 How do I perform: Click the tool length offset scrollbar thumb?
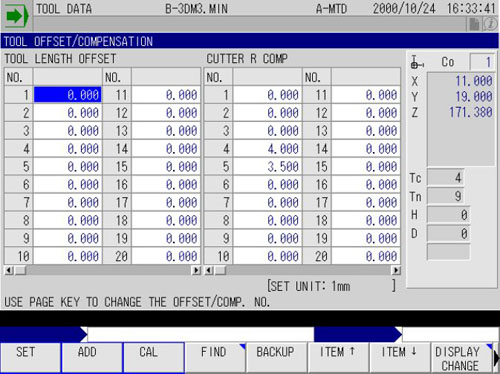click(21, 270)
